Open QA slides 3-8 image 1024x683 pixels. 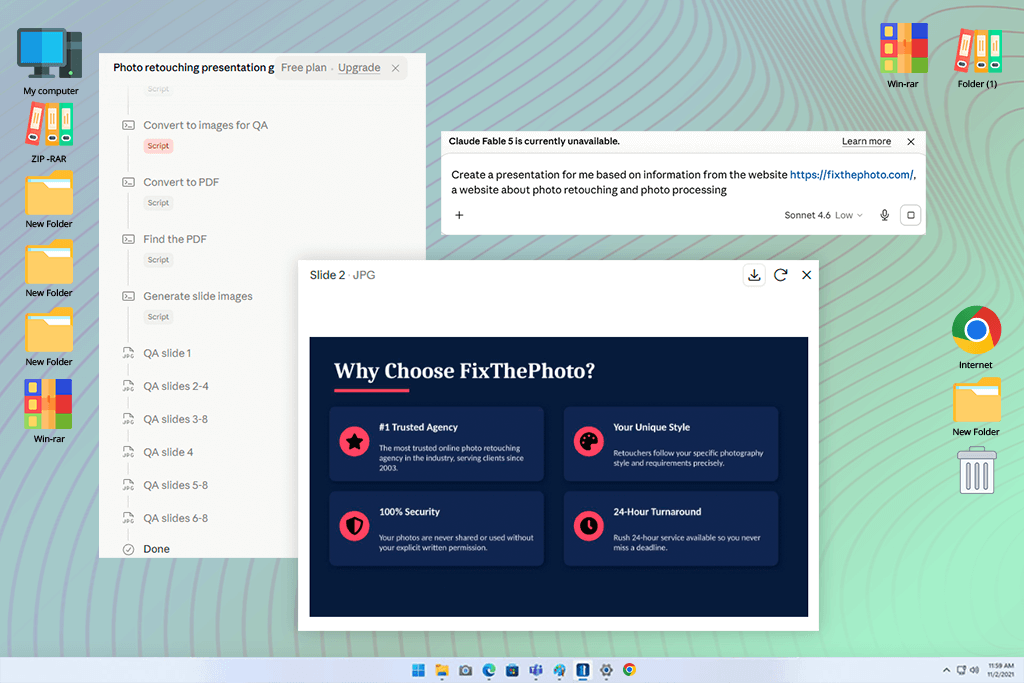click(x=176, y=419)
